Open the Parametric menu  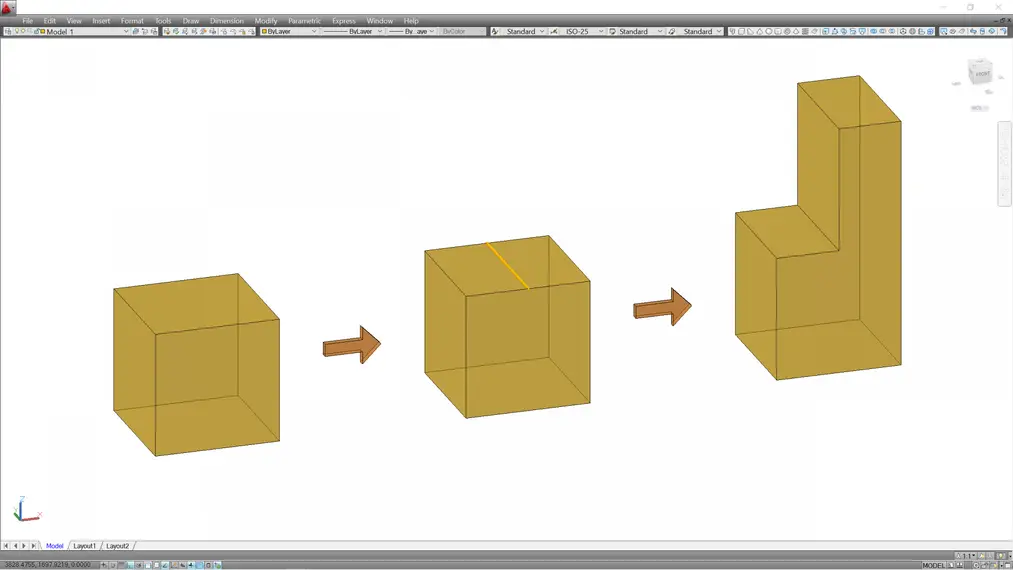(304, 20)
